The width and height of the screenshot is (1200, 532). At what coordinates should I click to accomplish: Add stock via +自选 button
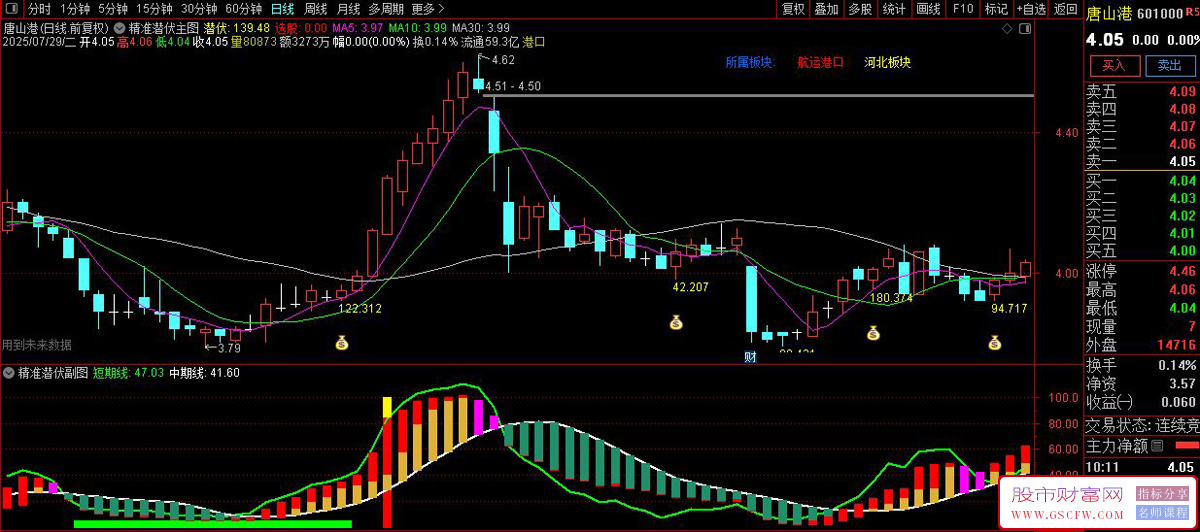click(x=1031, y=9)
